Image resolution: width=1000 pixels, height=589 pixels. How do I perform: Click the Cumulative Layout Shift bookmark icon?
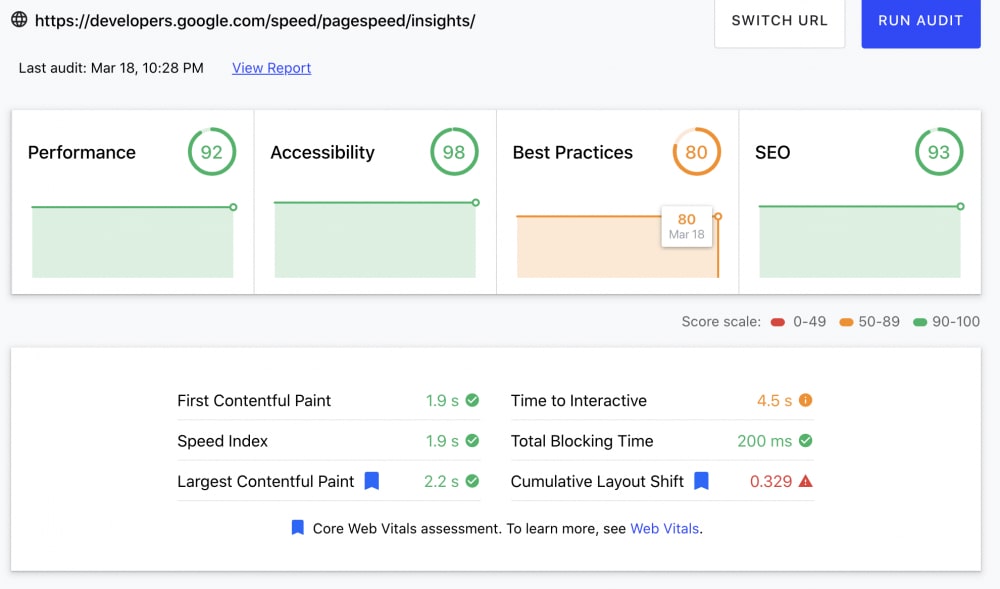pyautogui.click(x=701, y=481)
